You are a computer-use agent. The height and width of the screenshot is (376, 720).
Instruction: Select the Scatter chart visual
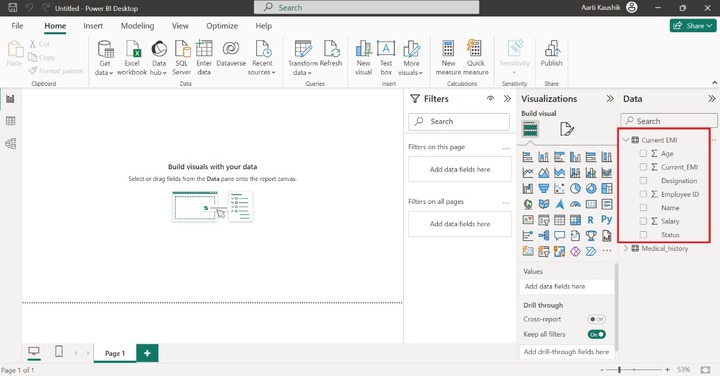(x=559, y=189)
